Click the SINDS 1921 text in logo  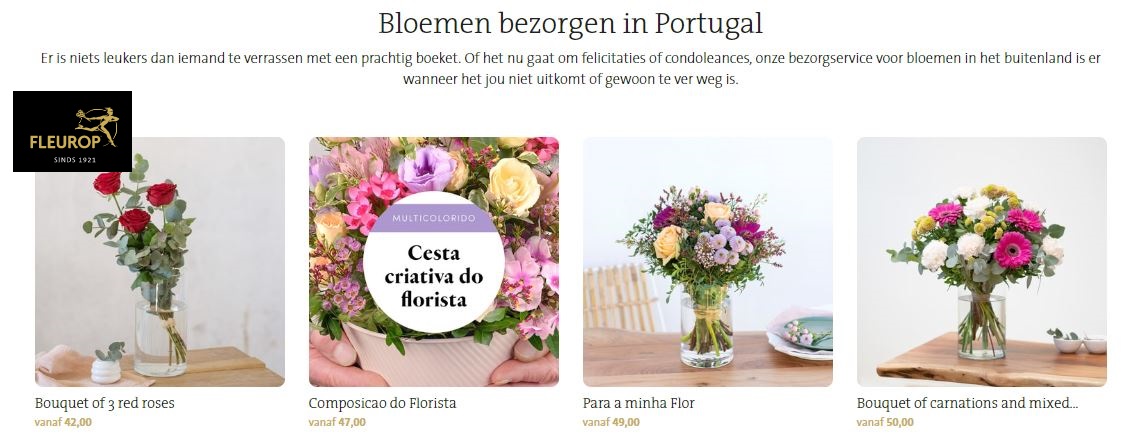[75, 160]
